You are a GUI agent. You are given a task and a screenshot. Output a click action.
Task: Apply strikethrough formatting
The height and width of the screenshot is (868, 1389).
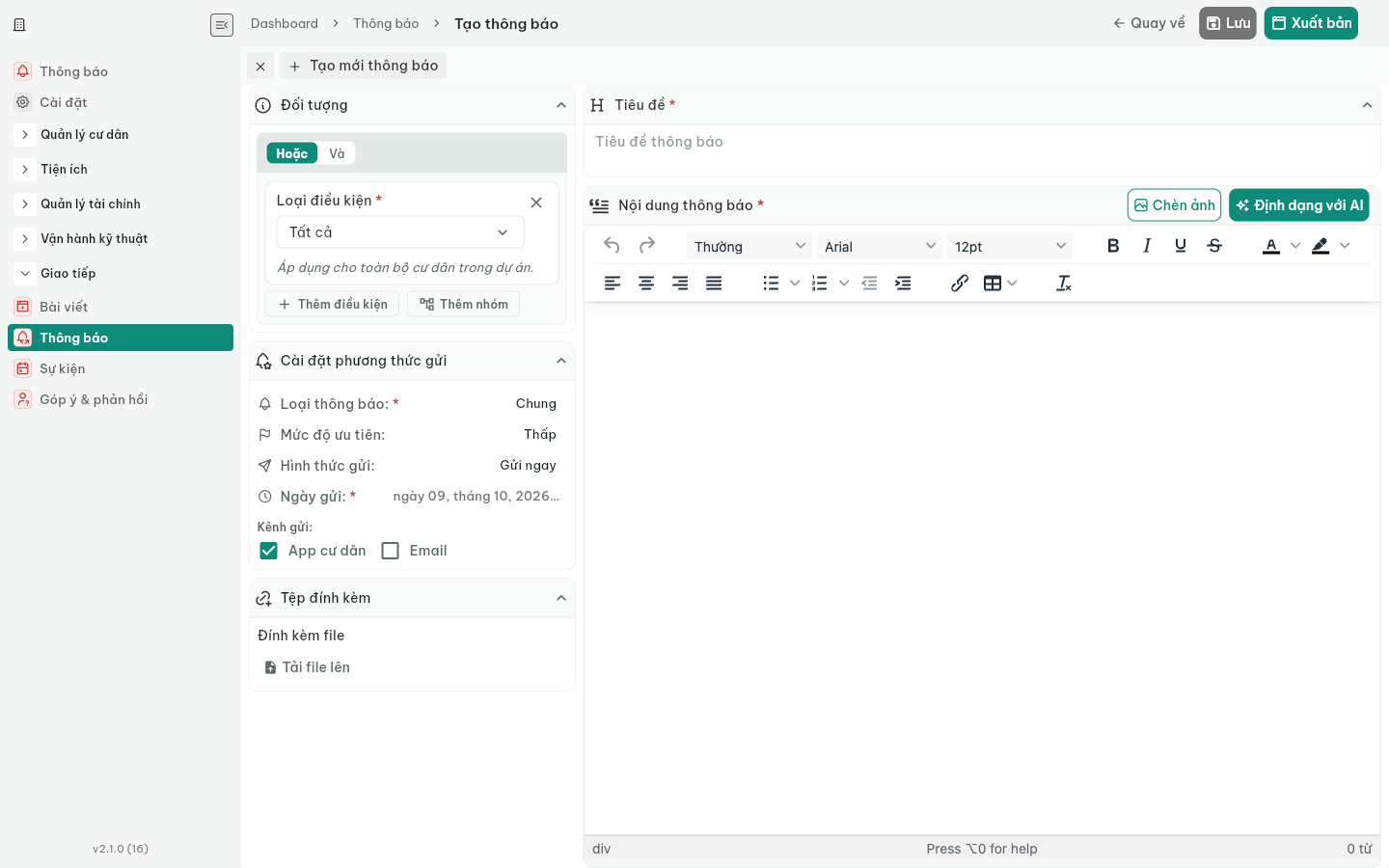[1214, 246]
